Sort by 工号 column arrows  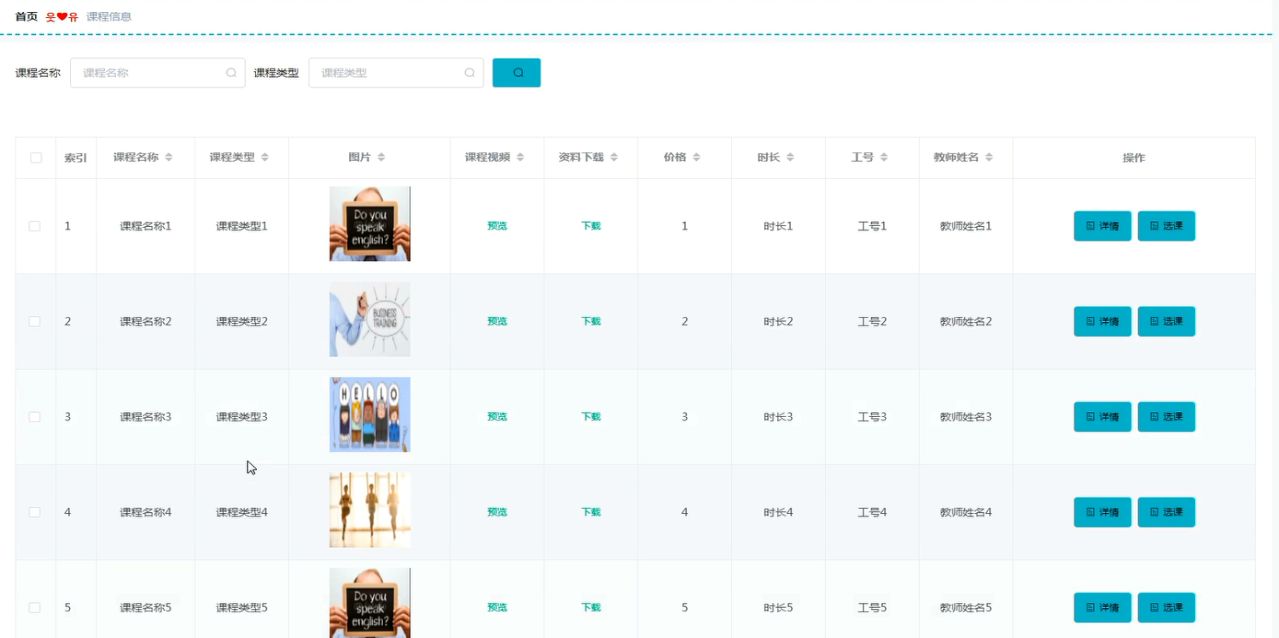(884, 158)
